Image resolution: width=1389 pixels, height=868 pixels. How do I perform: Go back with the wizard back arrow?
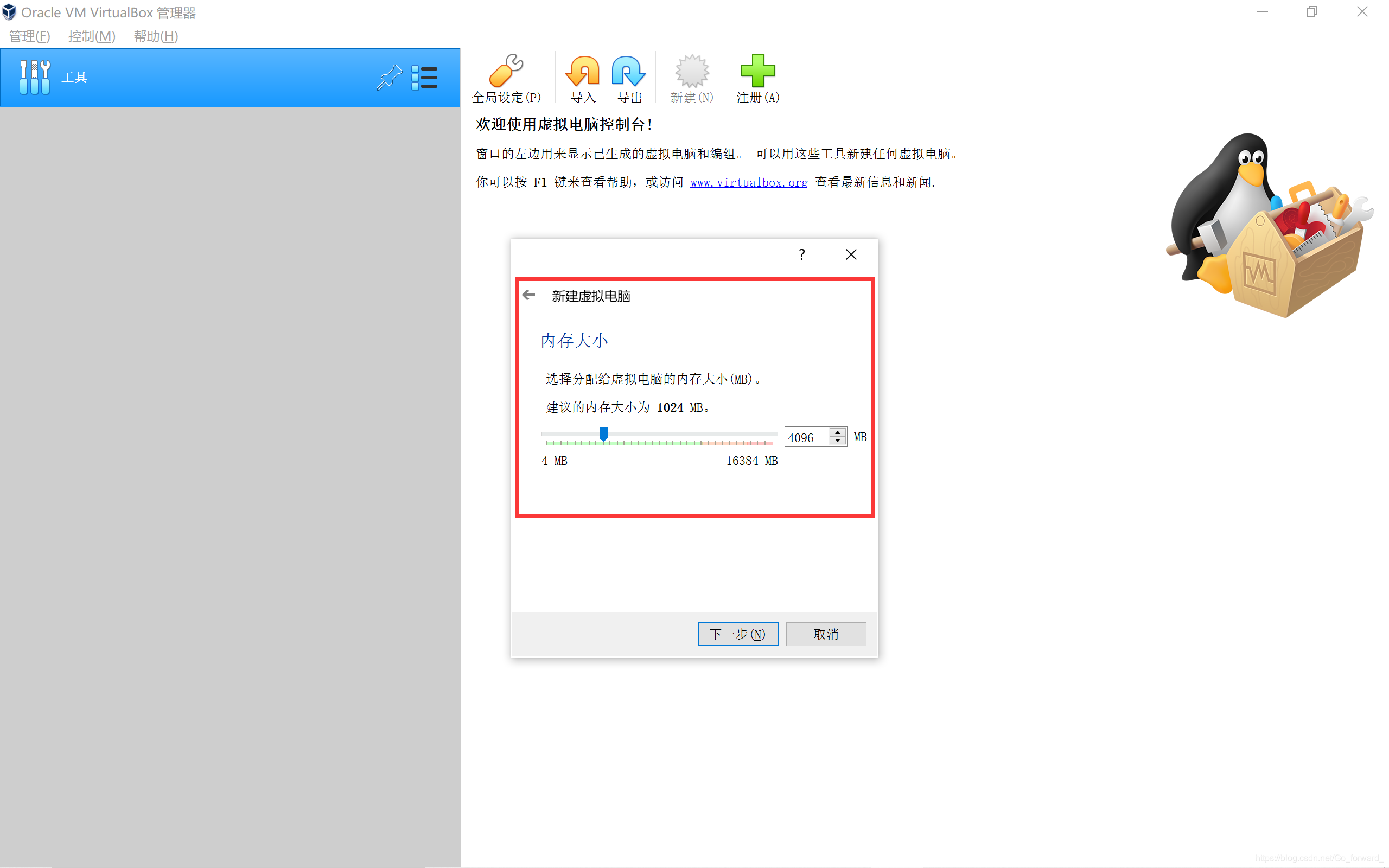coord(528,295)
